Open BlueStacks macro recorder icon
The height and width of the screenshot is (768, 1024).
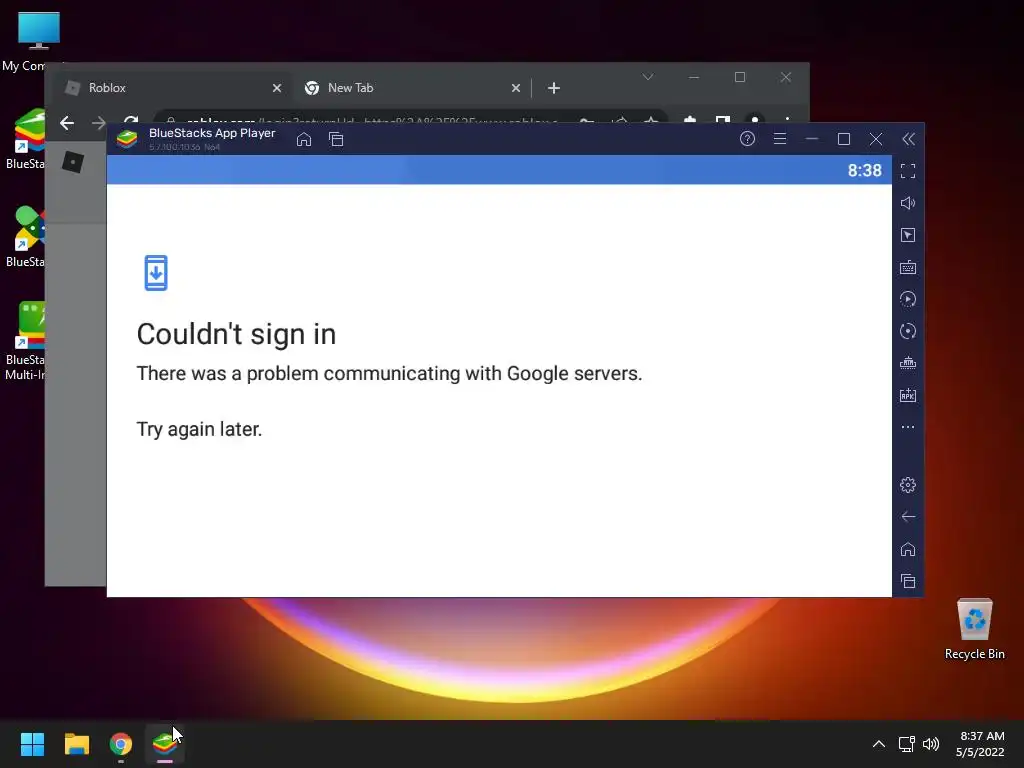click(908, 299)
